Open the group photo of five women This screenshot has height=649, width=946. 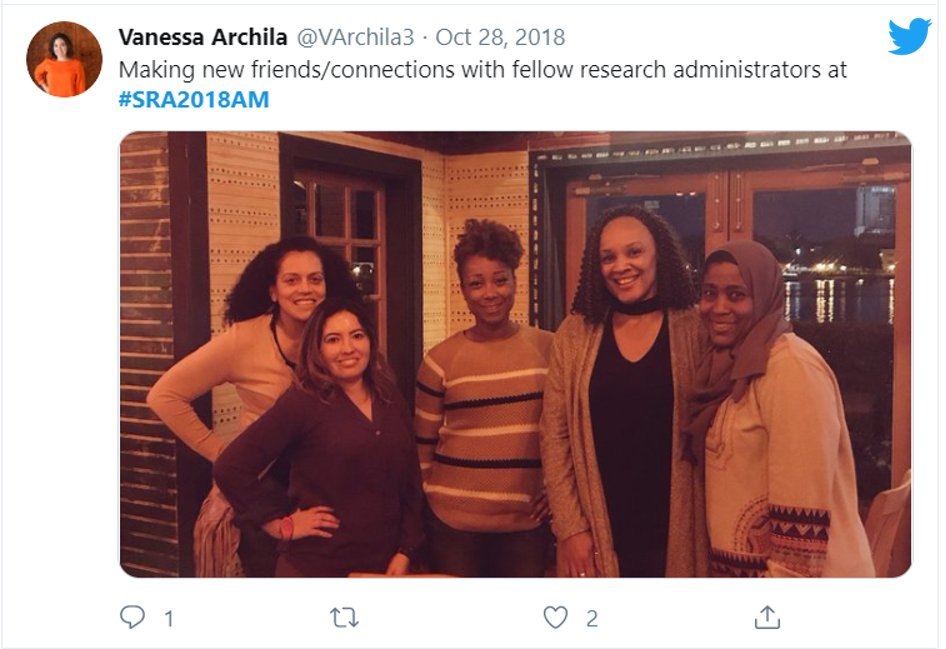515,354
